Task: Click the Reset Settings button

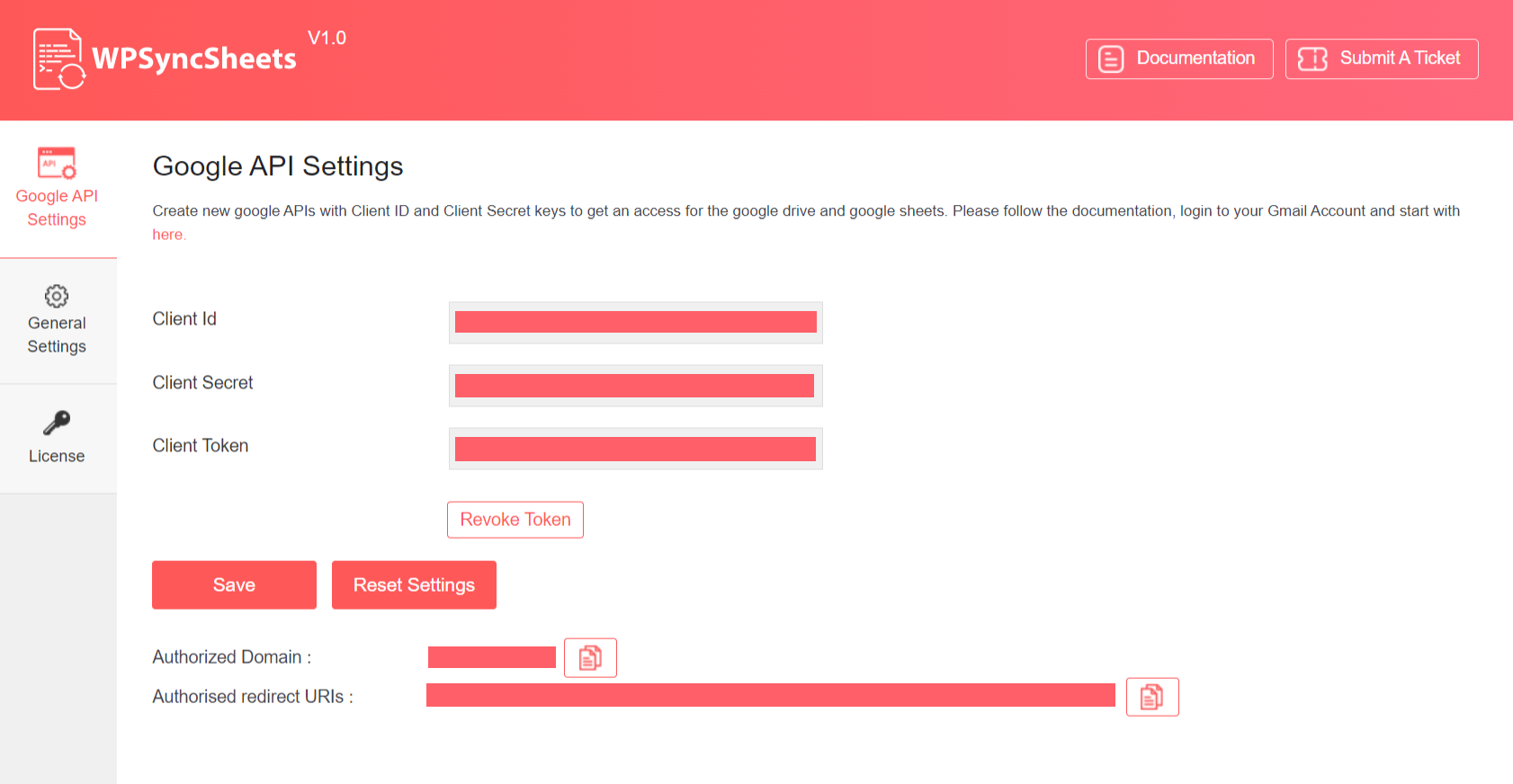Action: click(414, 585)
